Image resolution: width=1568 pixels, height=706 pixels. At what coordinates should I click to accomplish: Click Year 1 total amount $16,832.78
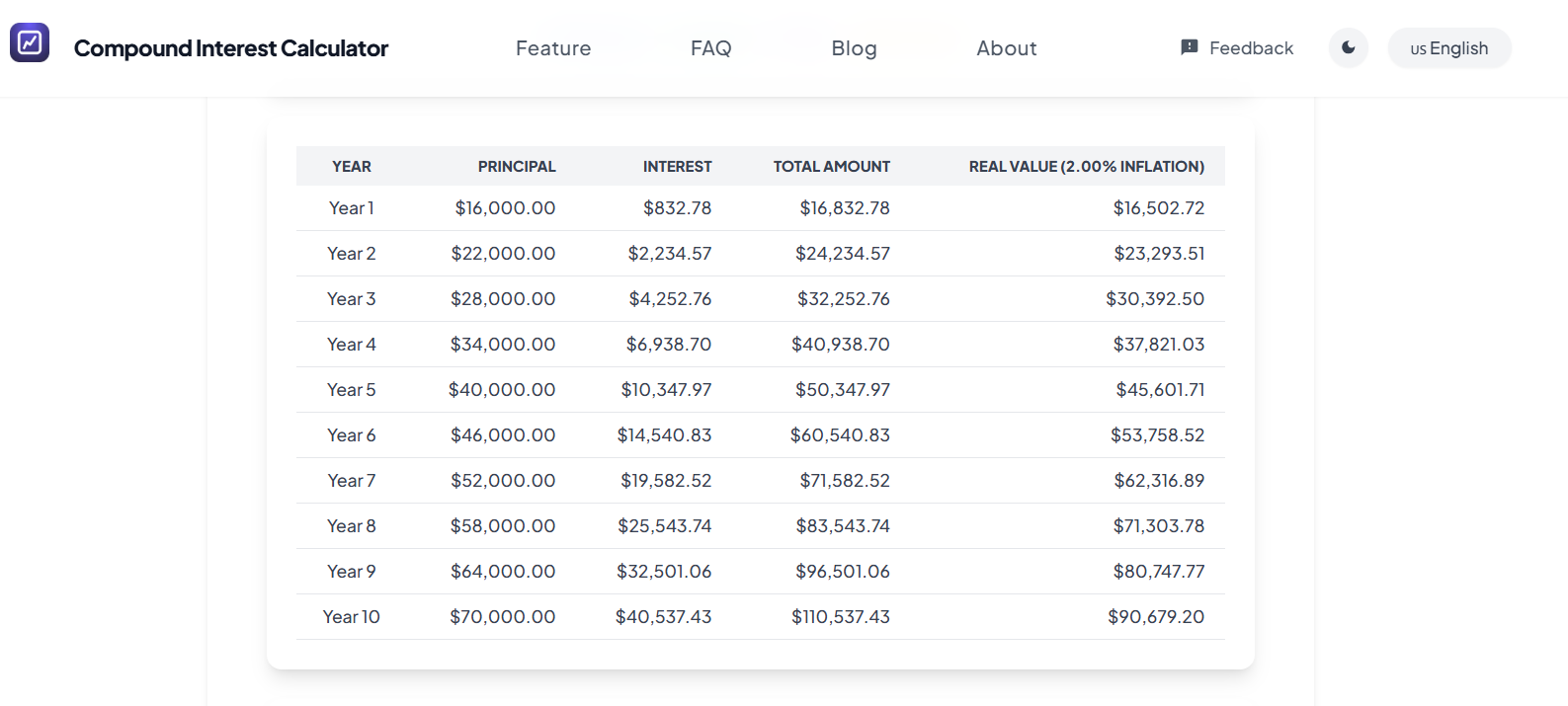coord(844,208)
